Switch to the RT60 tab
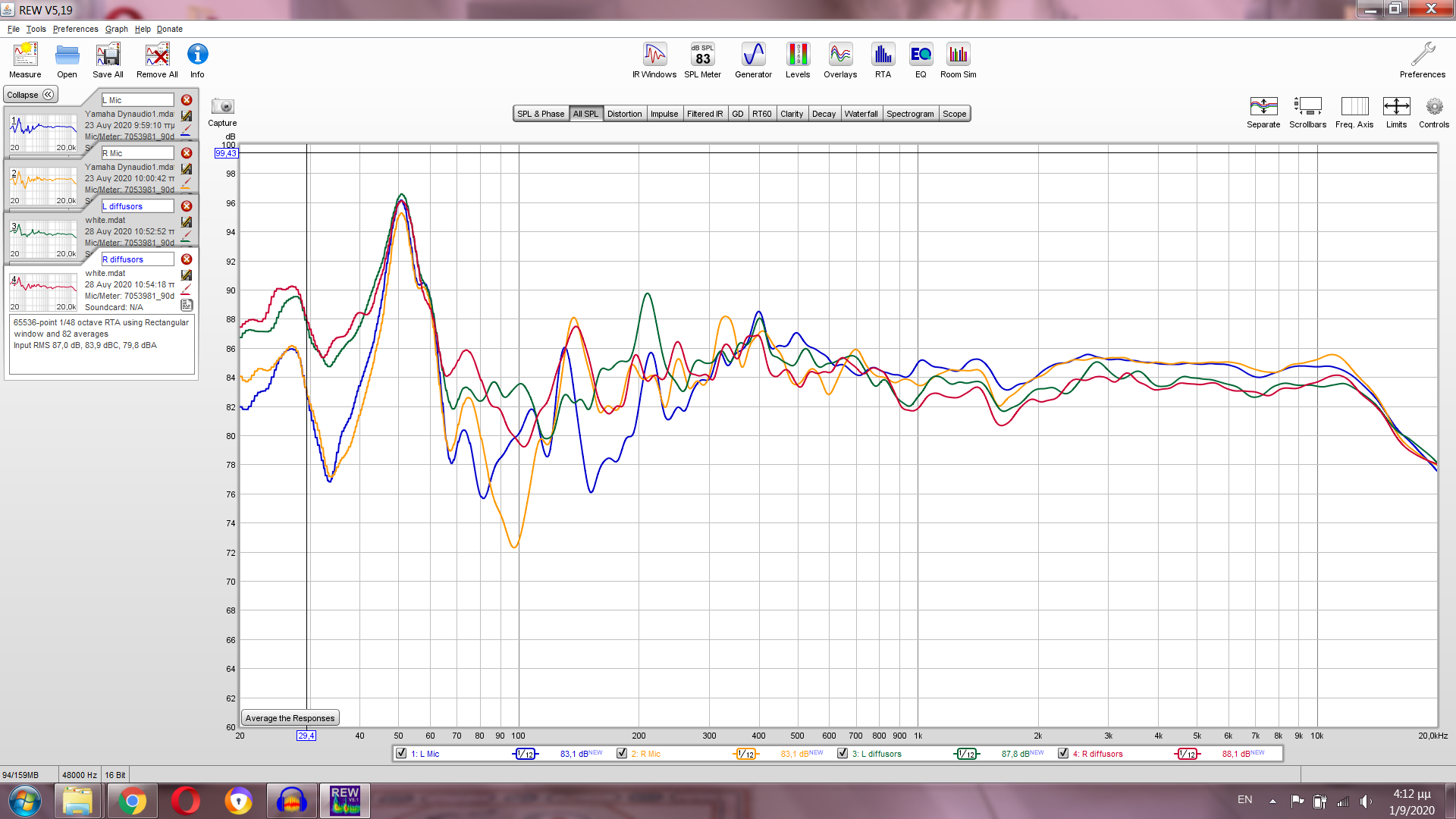The image size is (1456, 819). pyautogui.click(x=761, y=114)
